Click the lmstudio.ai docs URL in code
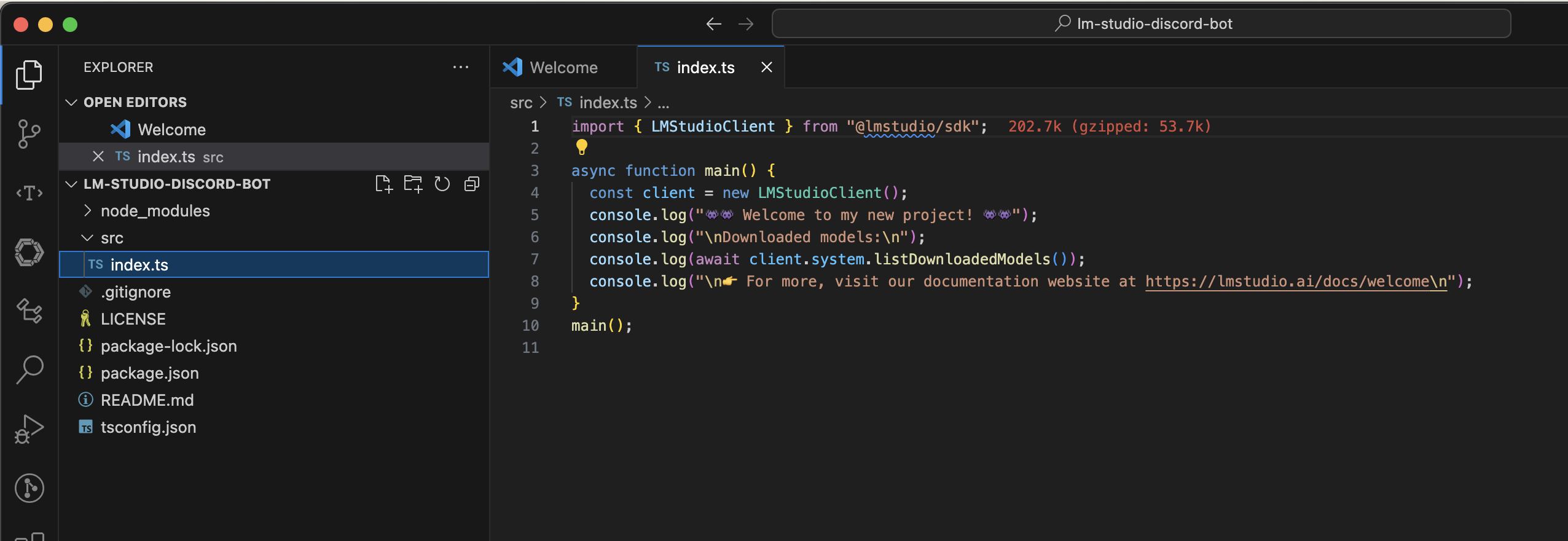Screen dimensions: 1568x541 1296,282
